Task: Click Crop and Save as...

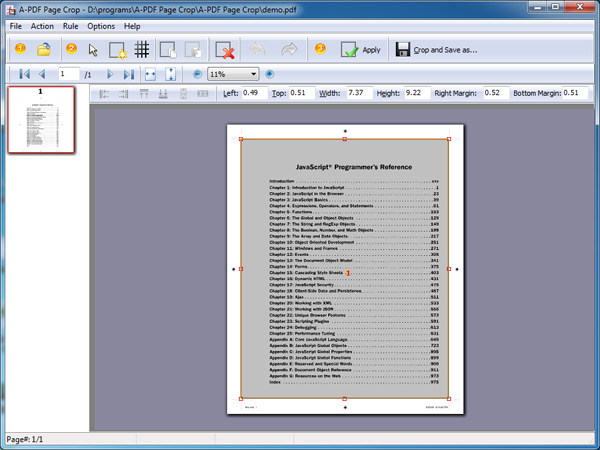Action: click(436, 50)
